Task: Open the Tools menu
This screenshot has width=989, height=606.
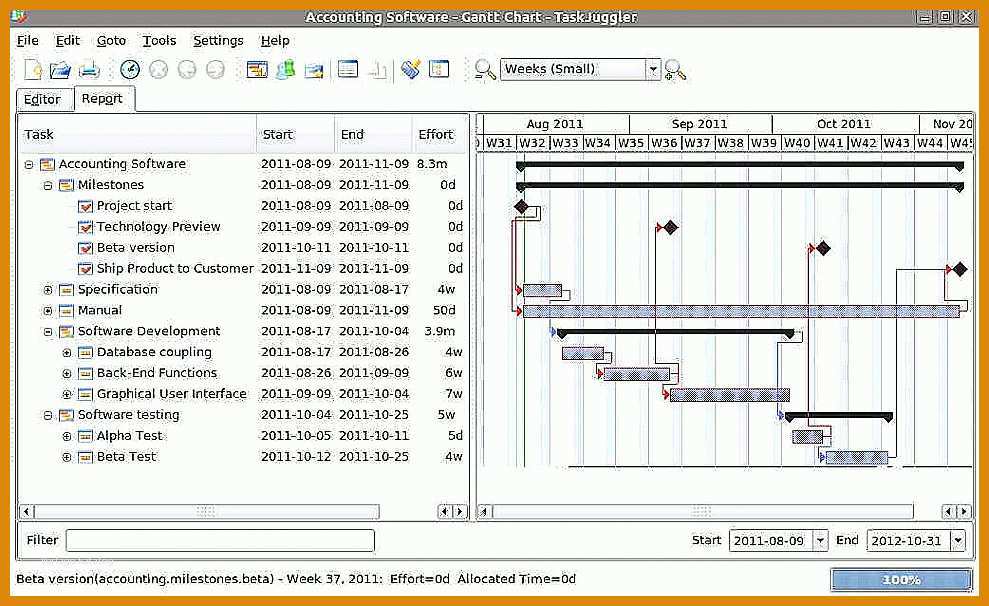Action: (159, 40)
